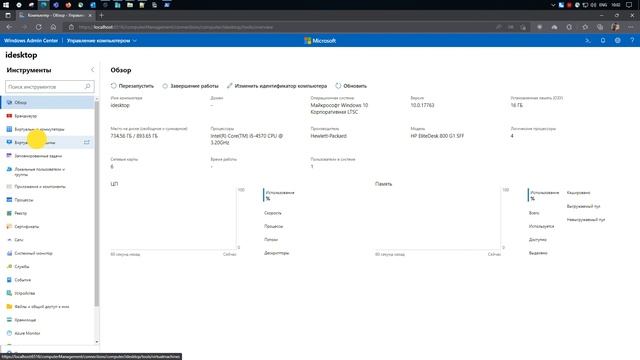Open a new browser tab
The image size is (640, 360).
tap(102, 15)
